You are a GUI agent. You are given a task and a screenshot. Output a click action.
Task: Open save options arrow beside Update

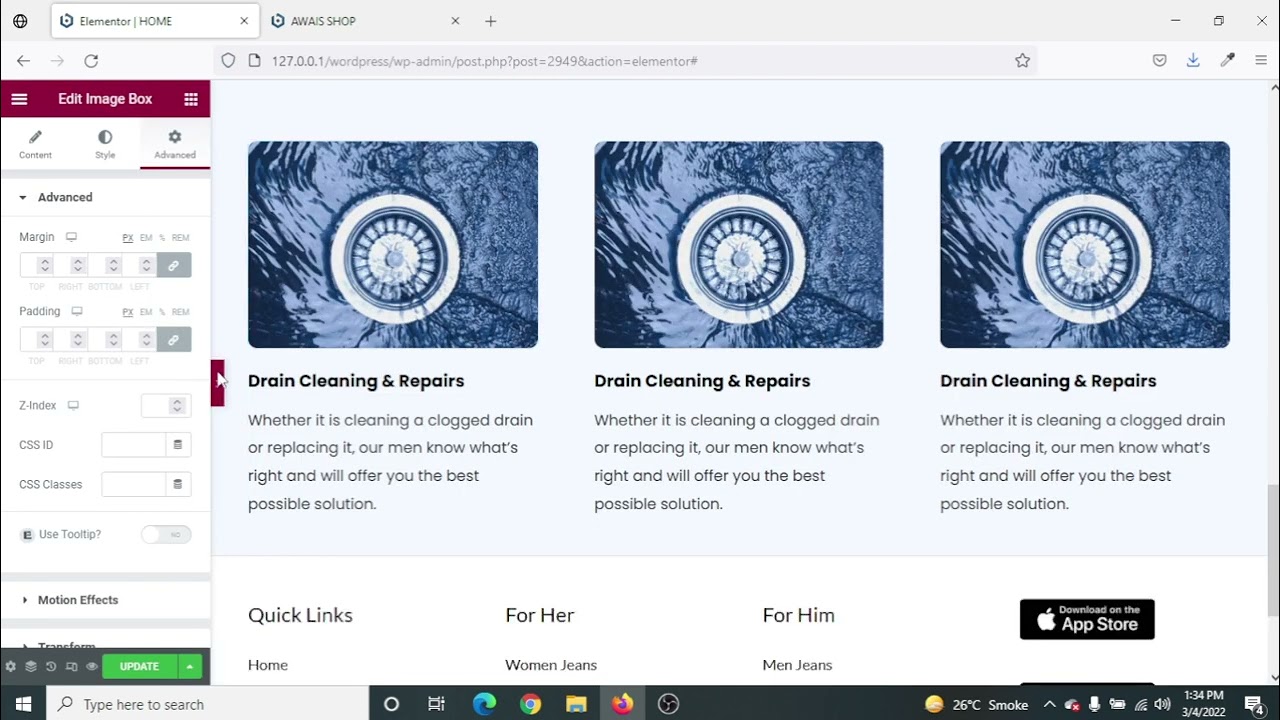point(189,667)
